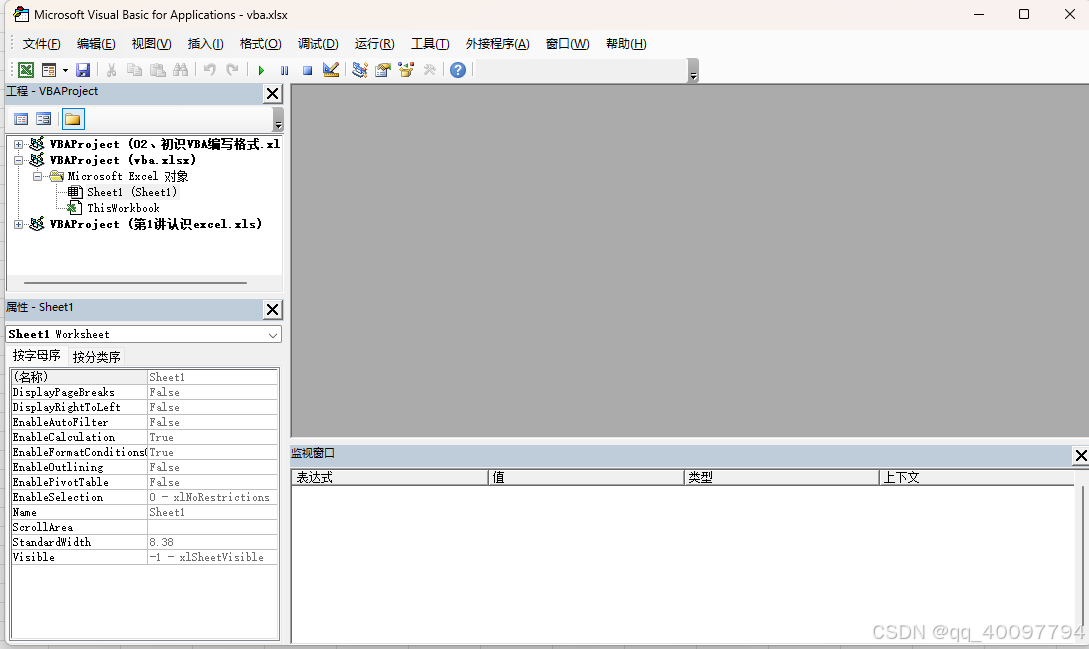Click project panel toolbar overflow arrow
Screen dimensions: 1089x649
pos(278,120)
